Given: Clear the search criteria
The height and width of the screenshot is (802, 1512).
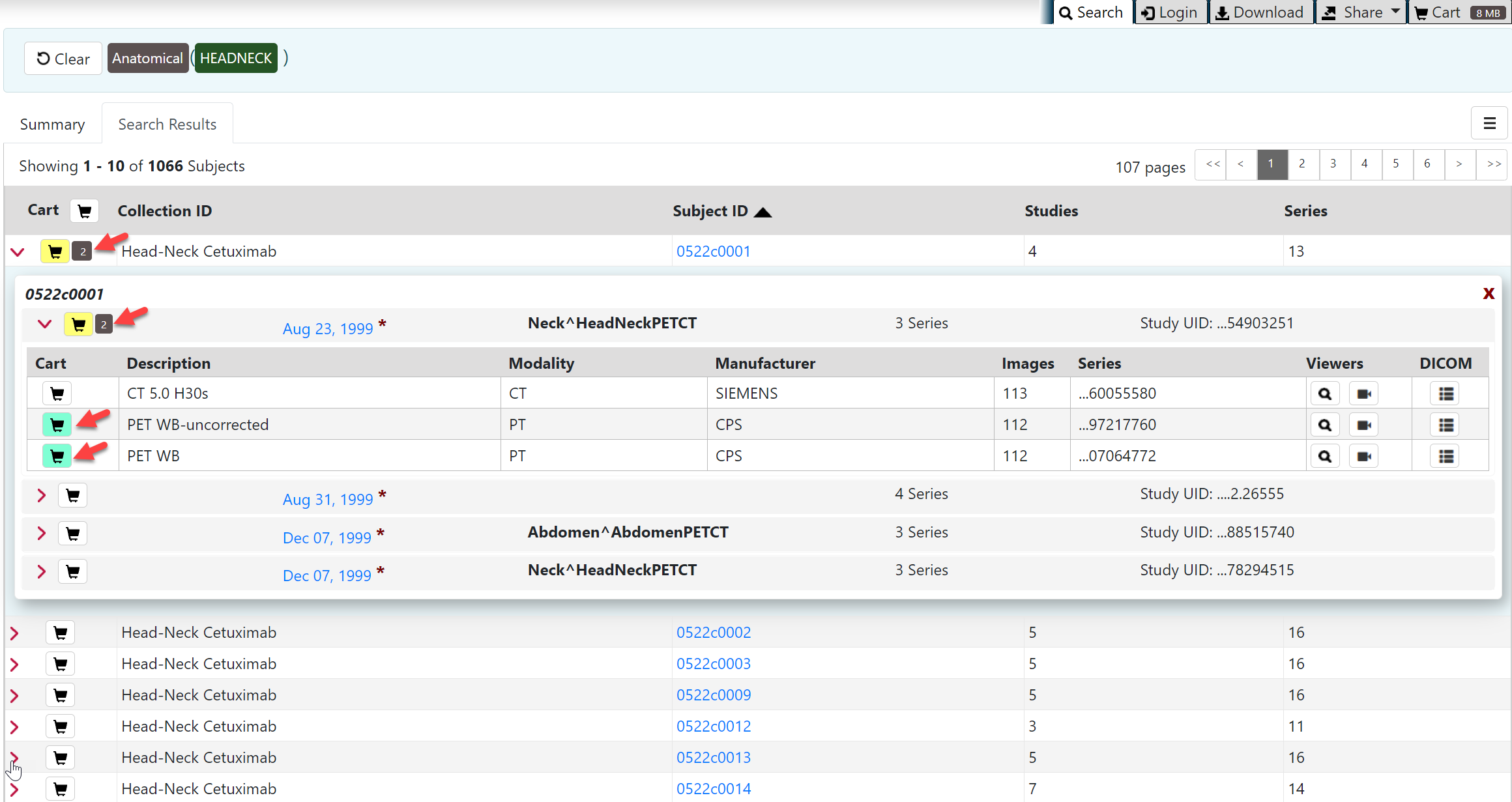Looking at the screenshot, I should click(63, 59).
